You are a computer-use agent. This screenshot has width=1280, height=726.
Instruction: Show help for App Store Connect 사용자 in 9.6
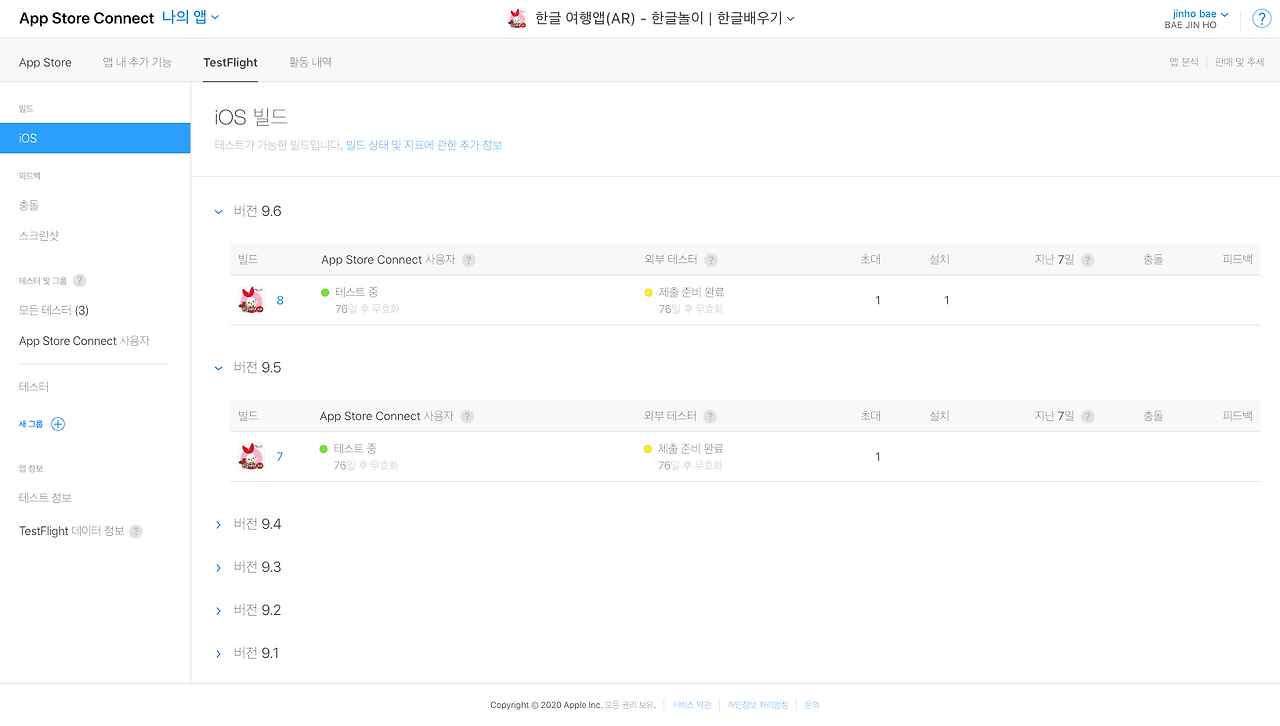[x=468, y=260]
